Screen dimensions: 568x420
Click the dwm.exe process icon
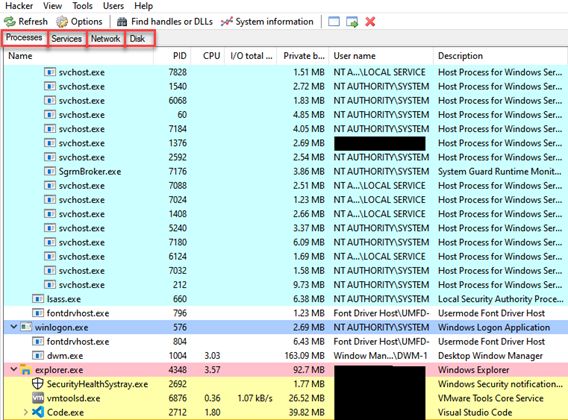pyautogui.click(x=38, y=355)
